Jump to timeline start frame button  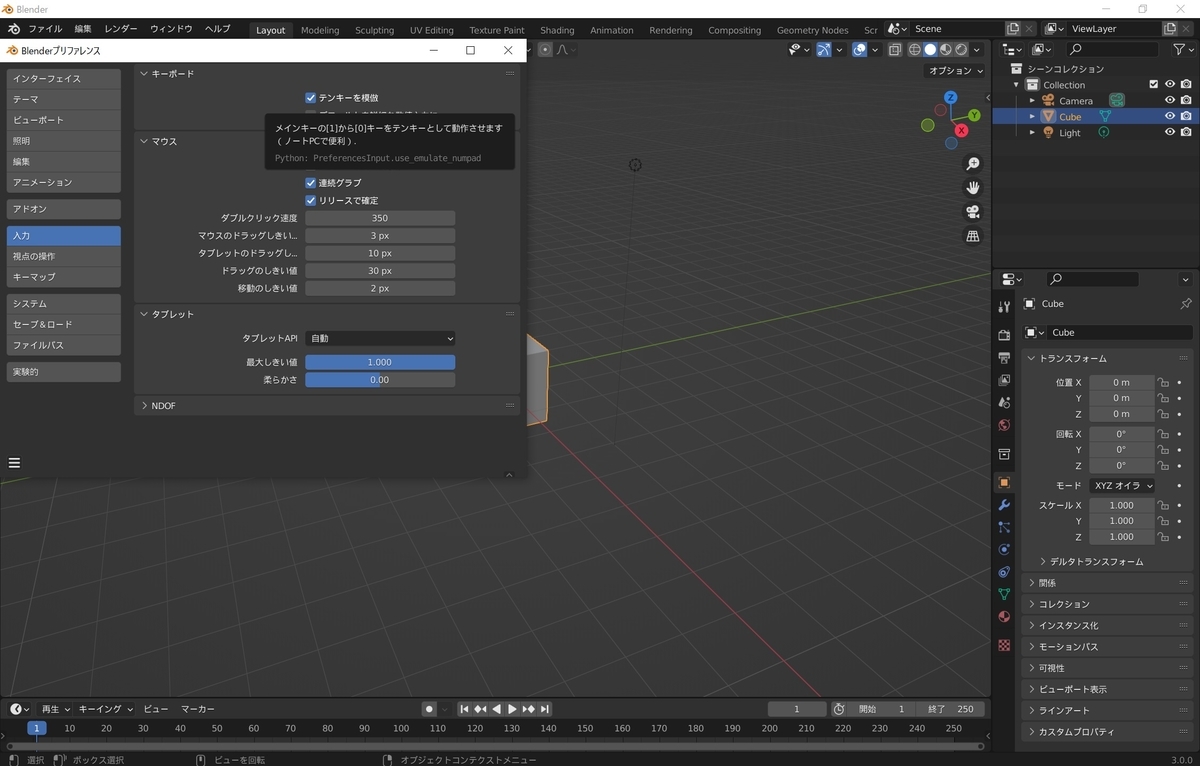point(464,709)
